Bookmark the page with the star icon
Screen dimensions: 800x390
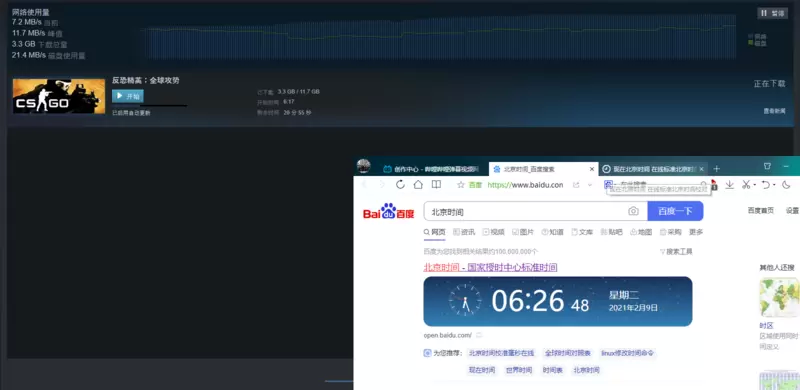(x=461, y=185)
